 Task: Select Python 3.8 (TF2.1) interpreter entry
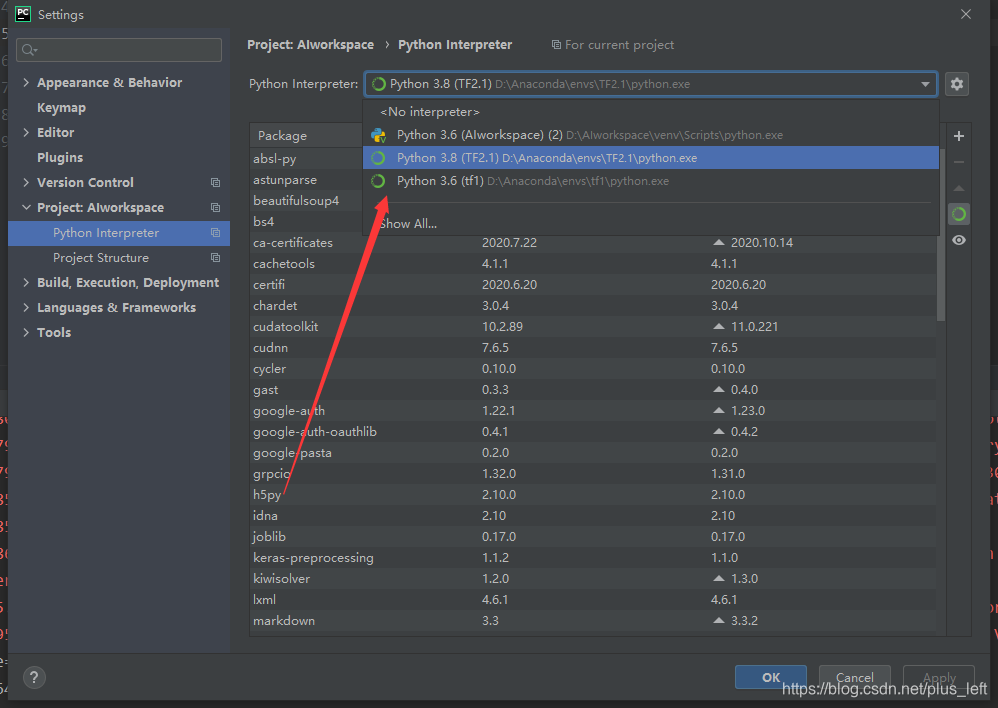point(650,158)
